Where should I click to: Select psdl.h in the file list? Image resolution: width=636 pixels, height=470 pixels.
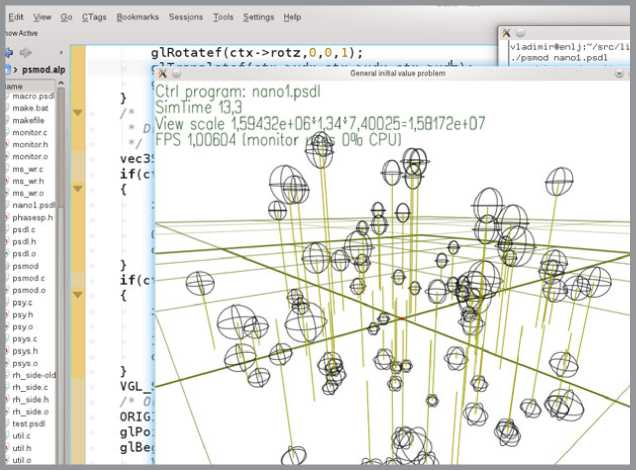coord(24,242)
